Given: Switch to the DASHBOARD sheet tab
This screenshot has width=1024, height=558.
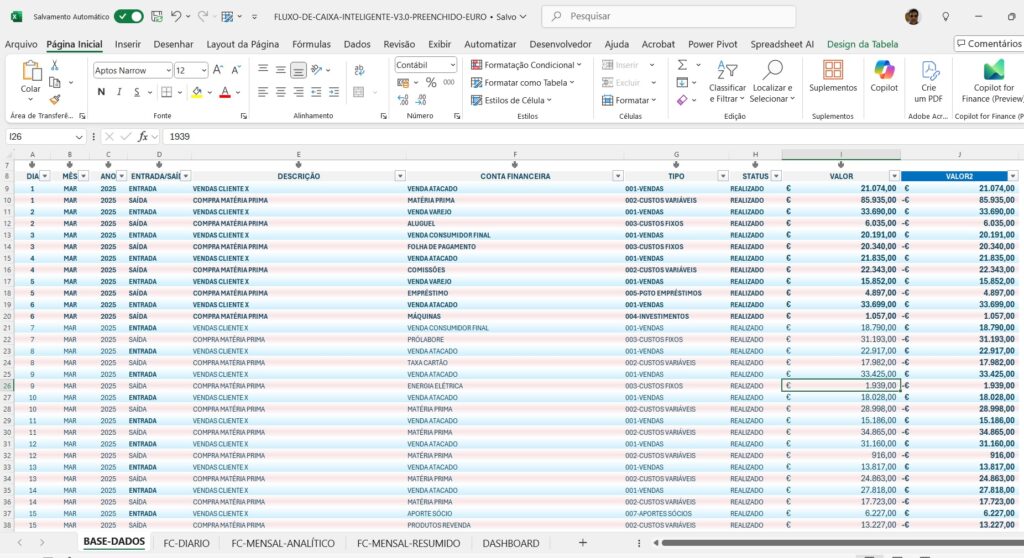Looking at the screenshot, I should [510, 543].
